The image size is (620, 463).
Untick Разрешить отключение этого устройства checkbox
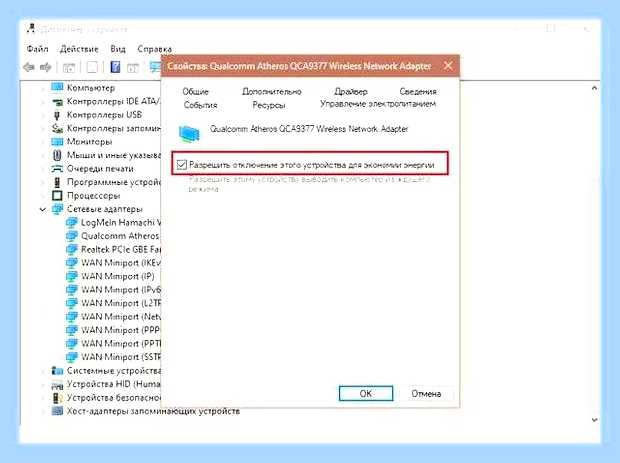(x=181, y=164)
